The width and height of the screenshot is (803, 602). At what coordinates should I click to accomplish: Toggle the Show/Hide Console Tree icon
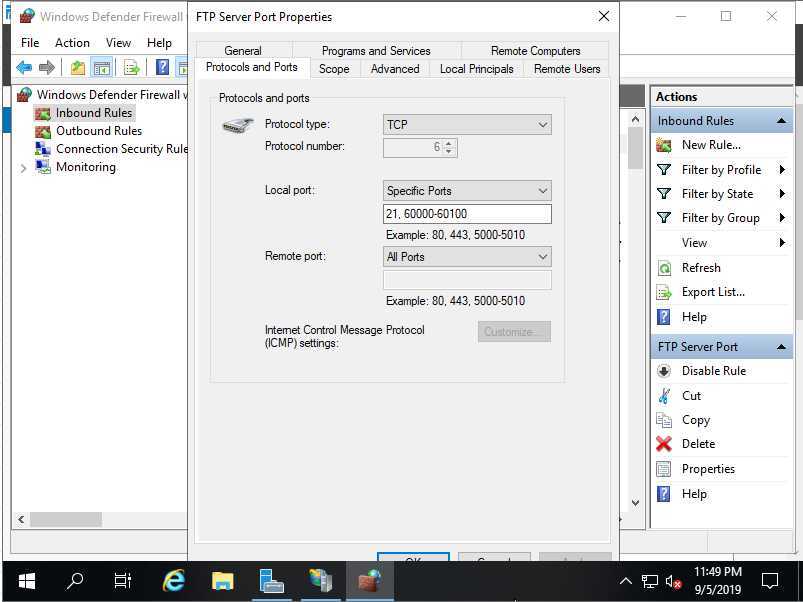(x=101, y=67)
